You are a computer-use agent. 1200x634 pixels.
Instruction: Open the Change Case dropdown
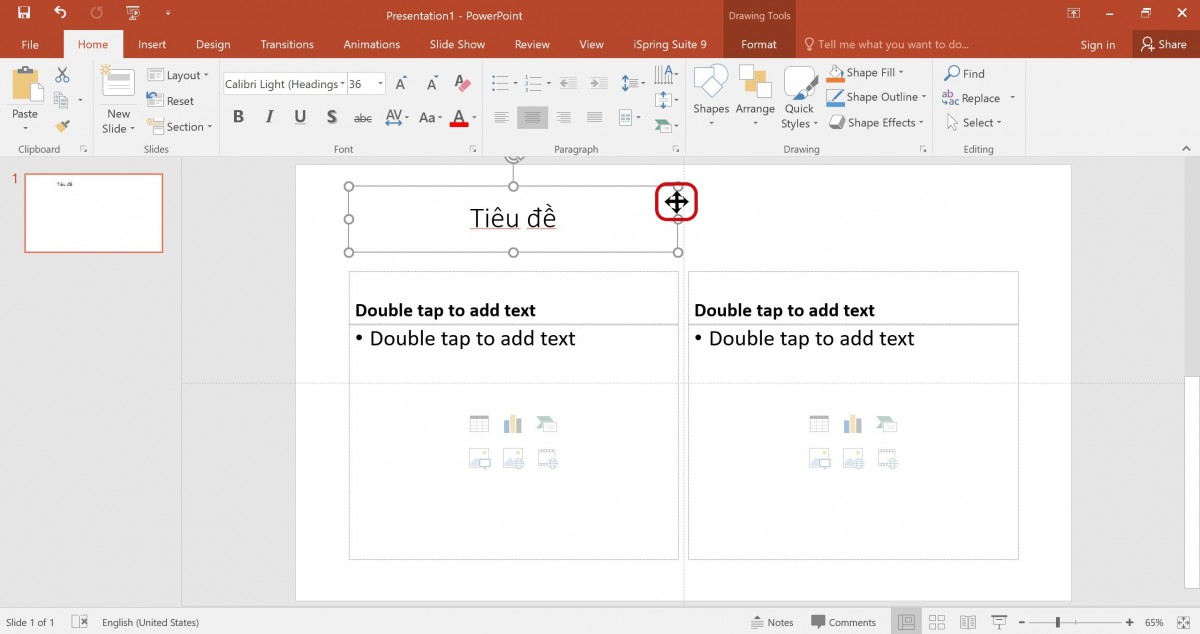(430, 117)
